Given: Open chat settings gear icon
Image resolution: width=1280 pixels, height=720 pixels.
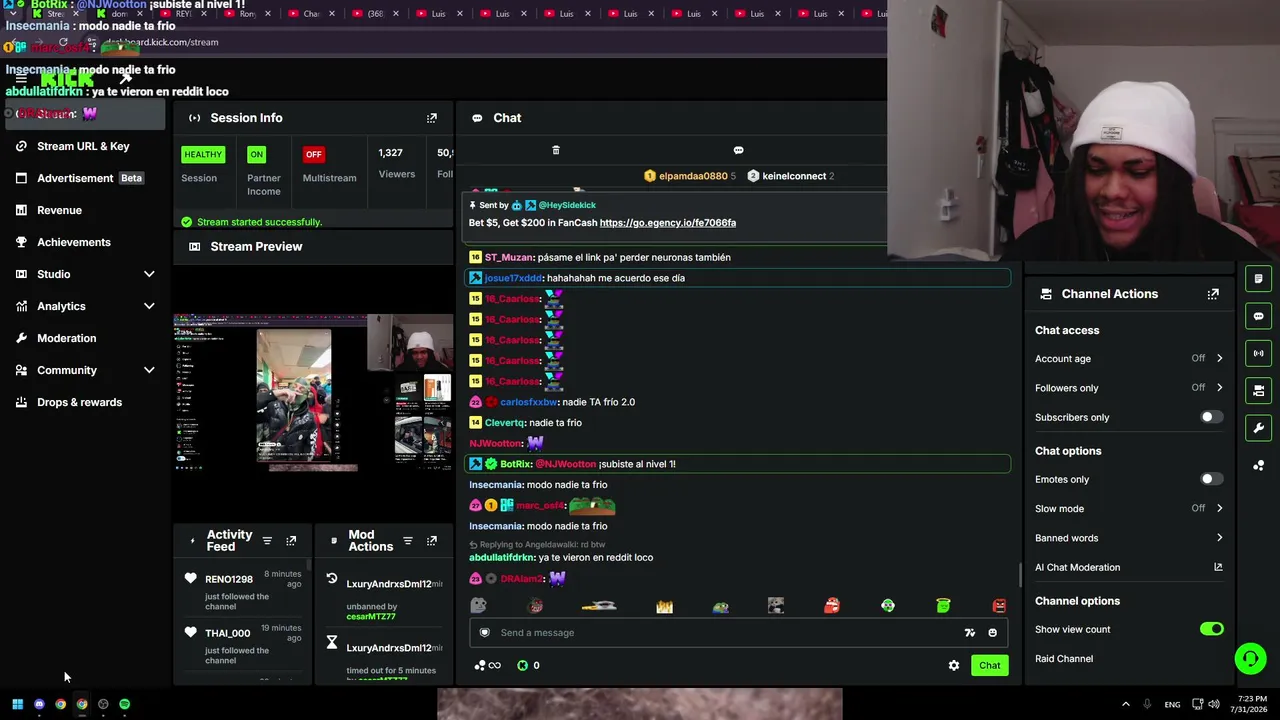Looking at the screenshot, I should point(954,665).
